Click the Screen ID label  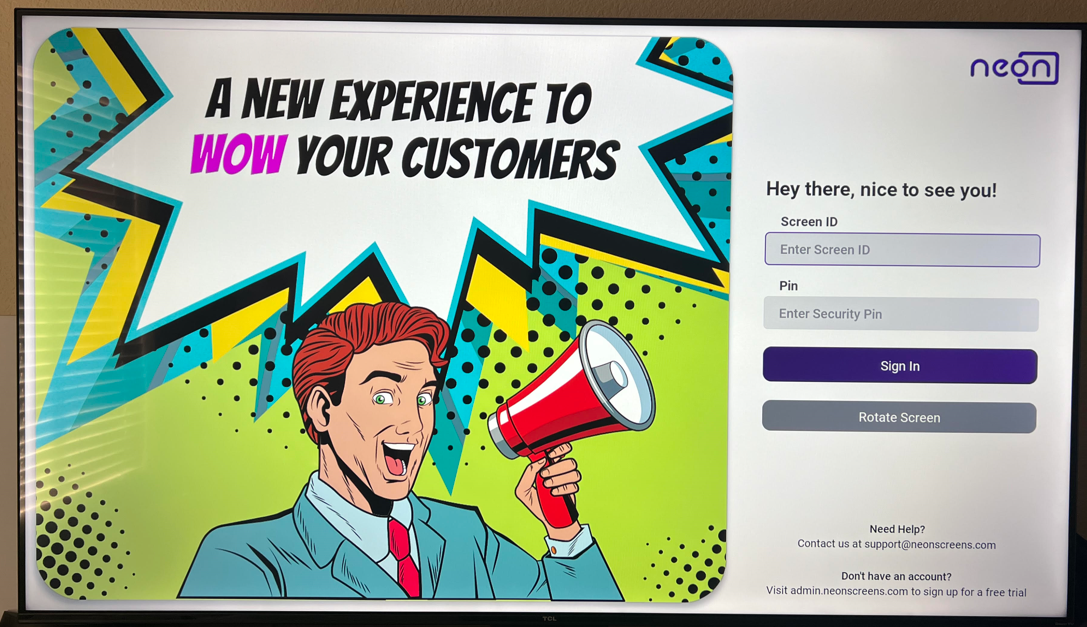coord(809,222)
